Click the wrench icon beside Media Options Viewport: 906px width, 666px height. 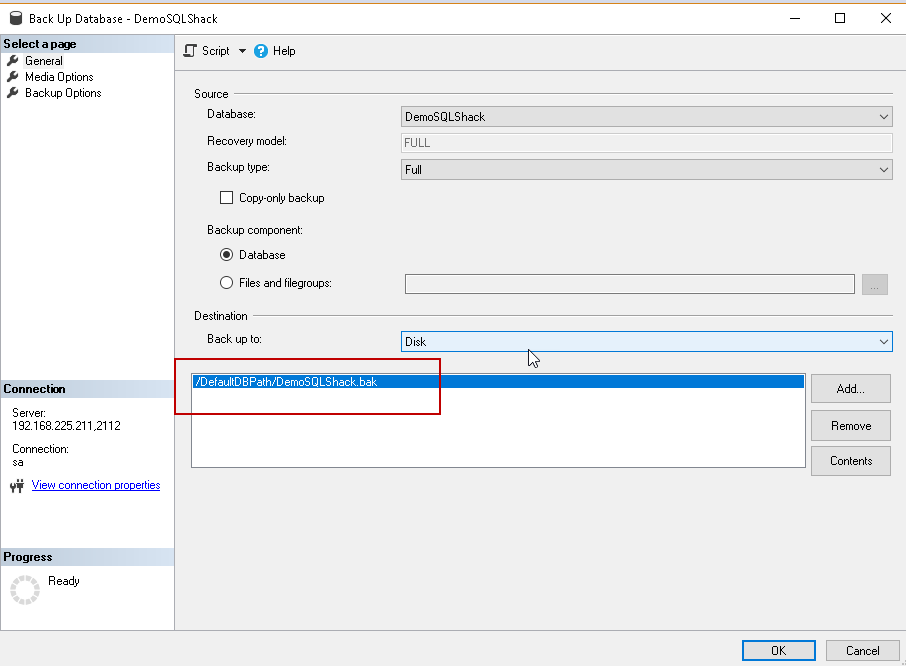[13, 77]
